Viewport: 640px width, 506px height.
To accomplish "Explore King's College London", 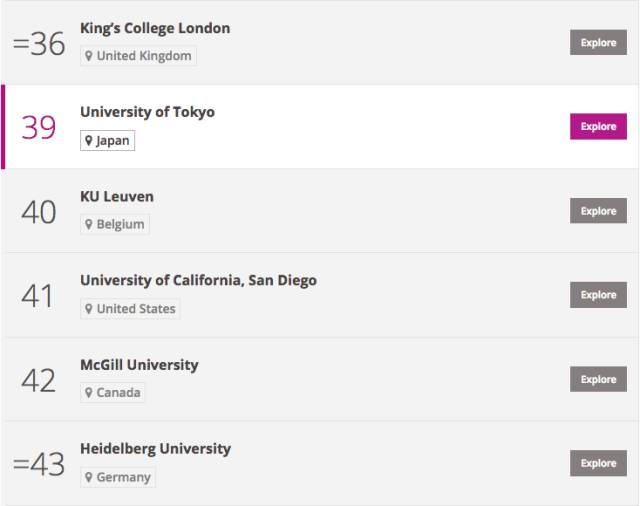I will tap(598, 42).
